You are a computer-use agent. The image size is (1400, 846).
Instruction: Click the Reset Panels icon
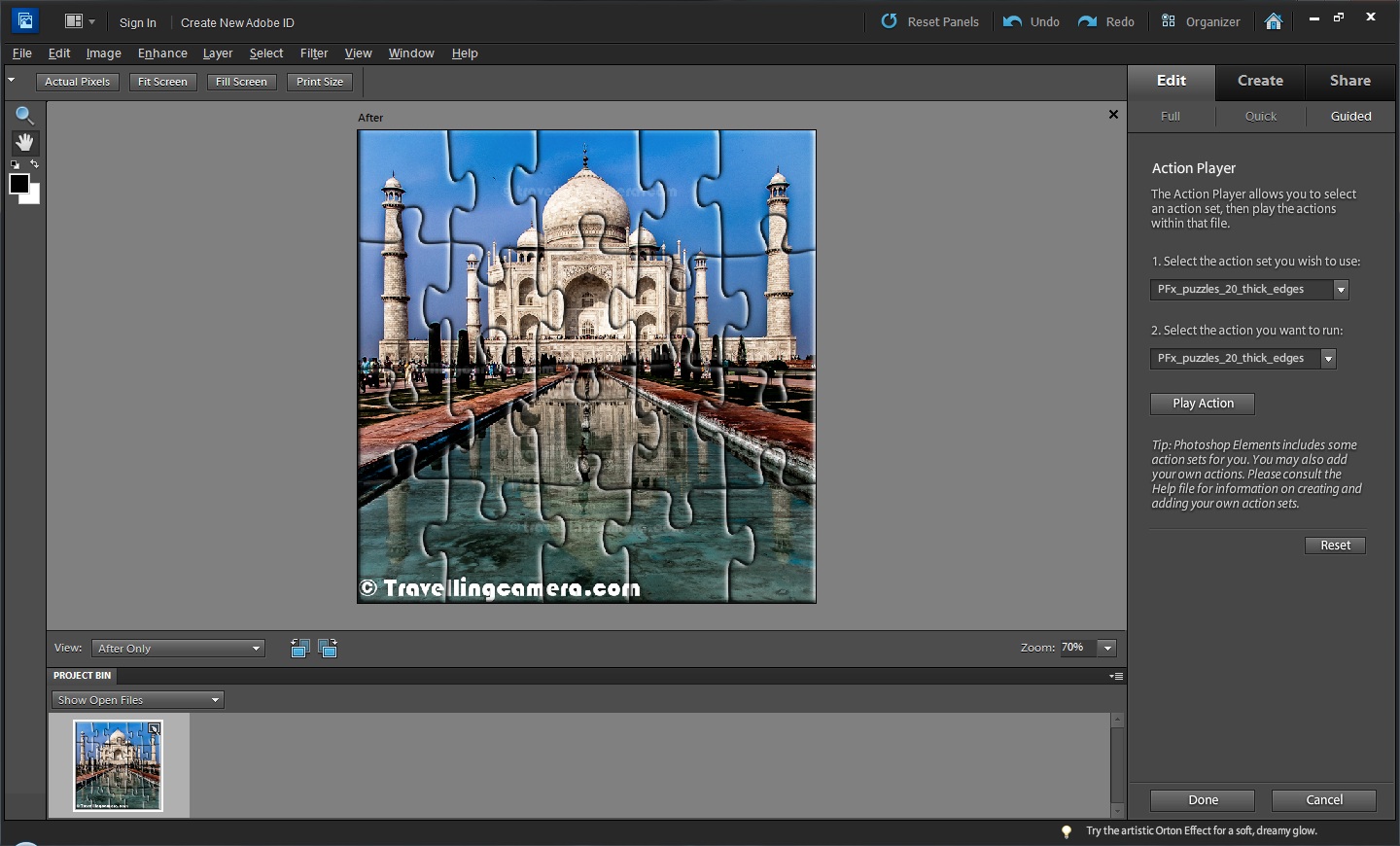(x=889, y=21)
